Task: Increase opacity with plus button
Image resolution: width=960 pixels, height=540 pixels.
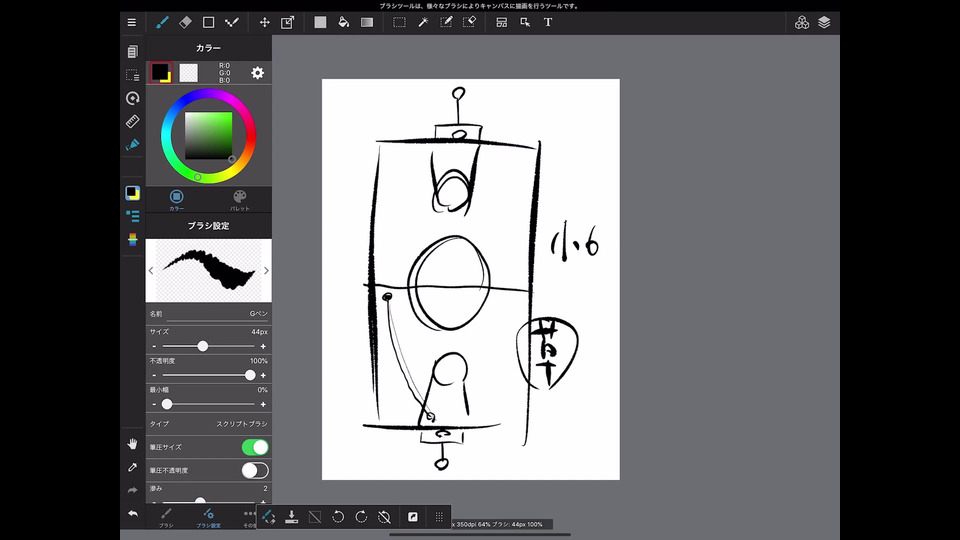Action: [263, 375]
